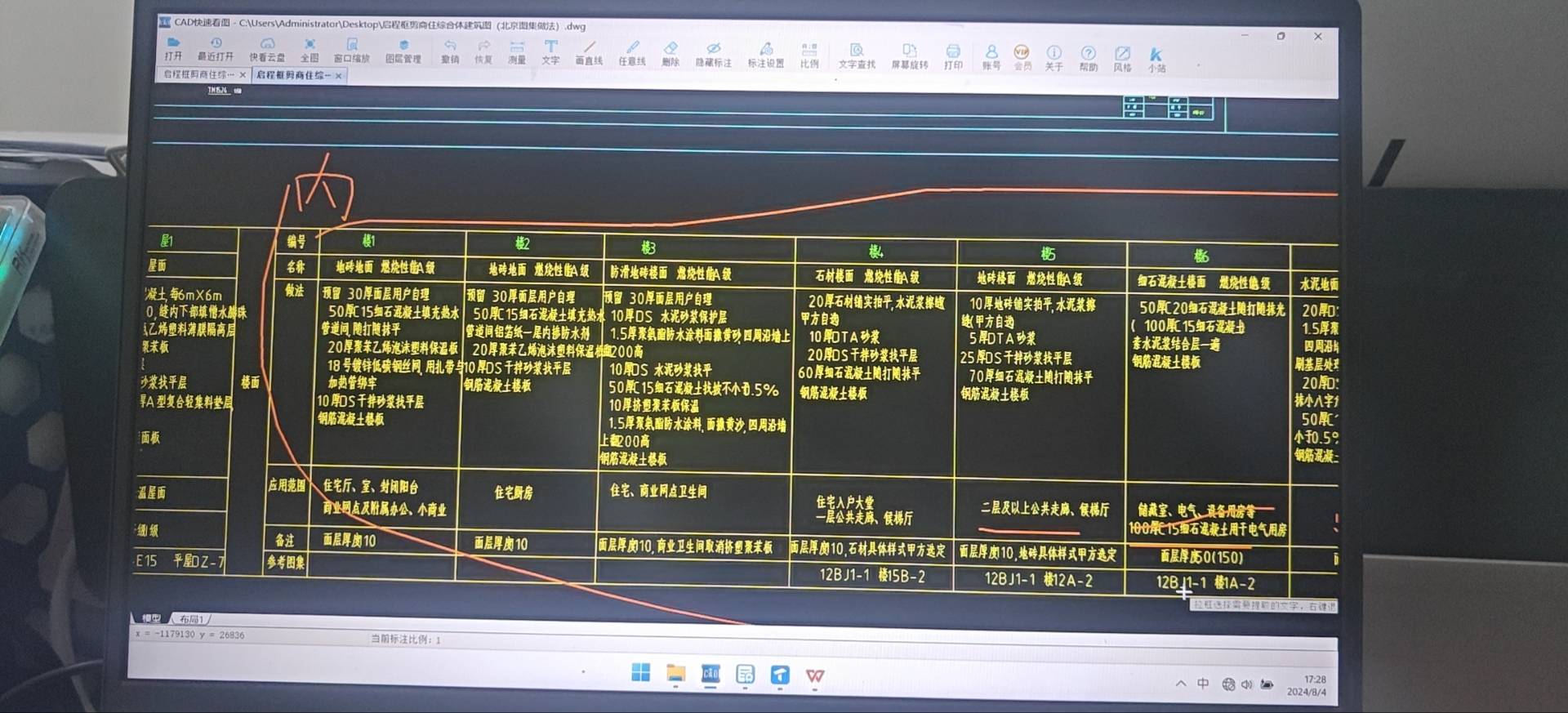Viewport: 1568px width, 713px height.
Task: Click the 12BJ1-1 楼12A-2 reference cell
Action: click(1038, 579)
